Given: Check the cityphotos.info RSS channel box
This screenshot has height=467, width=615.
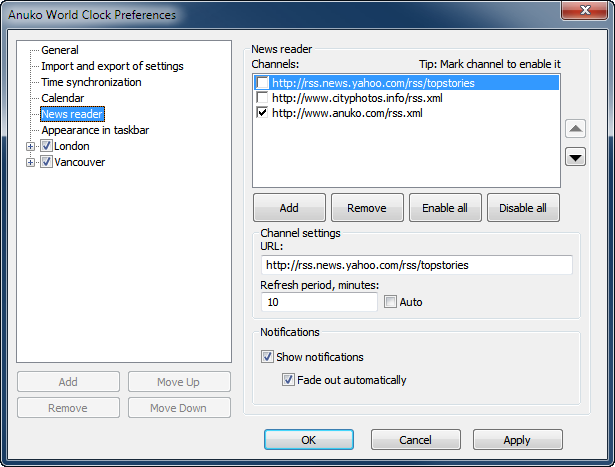Looking at the screenshot, I should (262, 98).
